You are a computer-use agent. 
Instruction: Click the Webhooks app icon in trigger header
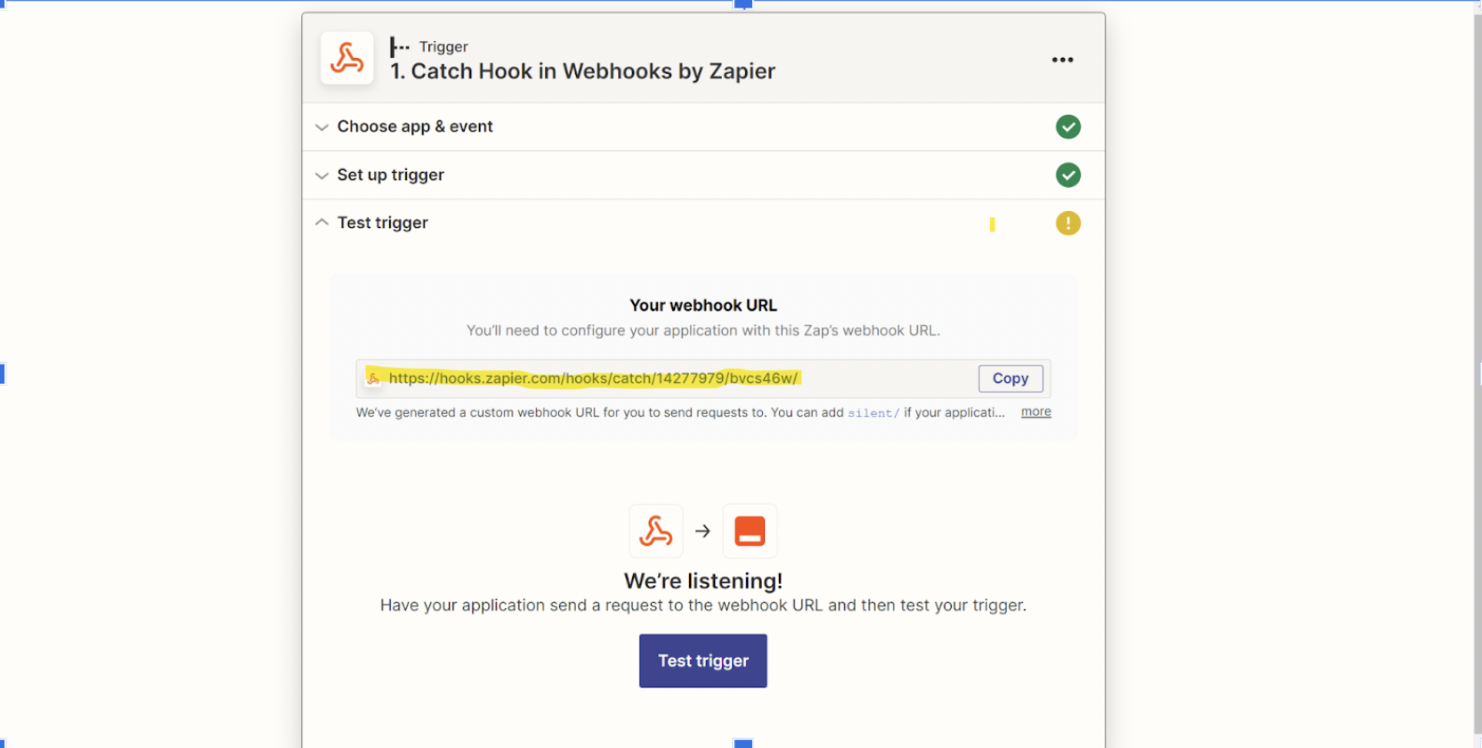click(347, 58)
